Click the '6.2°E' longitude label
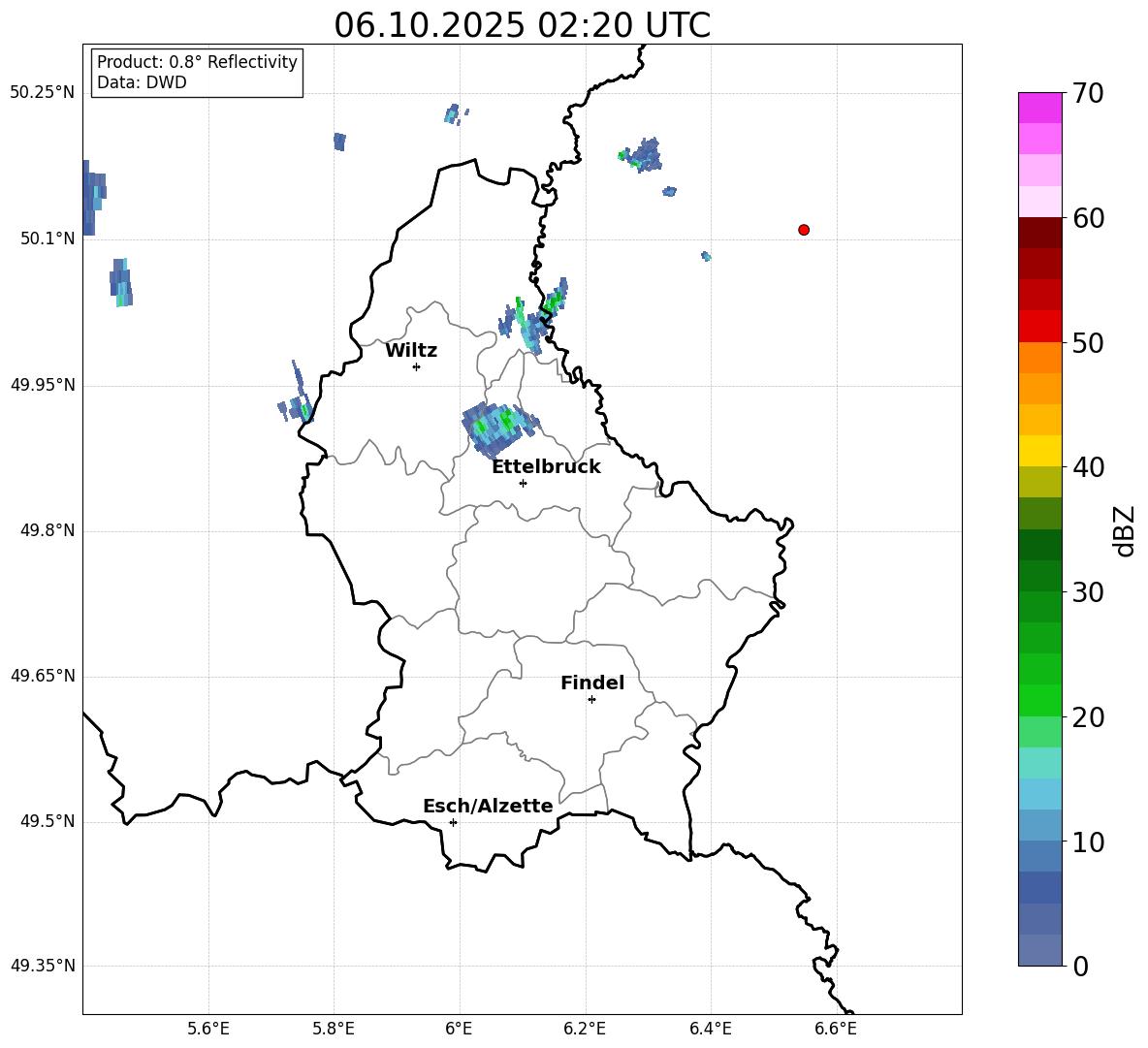The image size is (1148, 1048). point(585,1029)
